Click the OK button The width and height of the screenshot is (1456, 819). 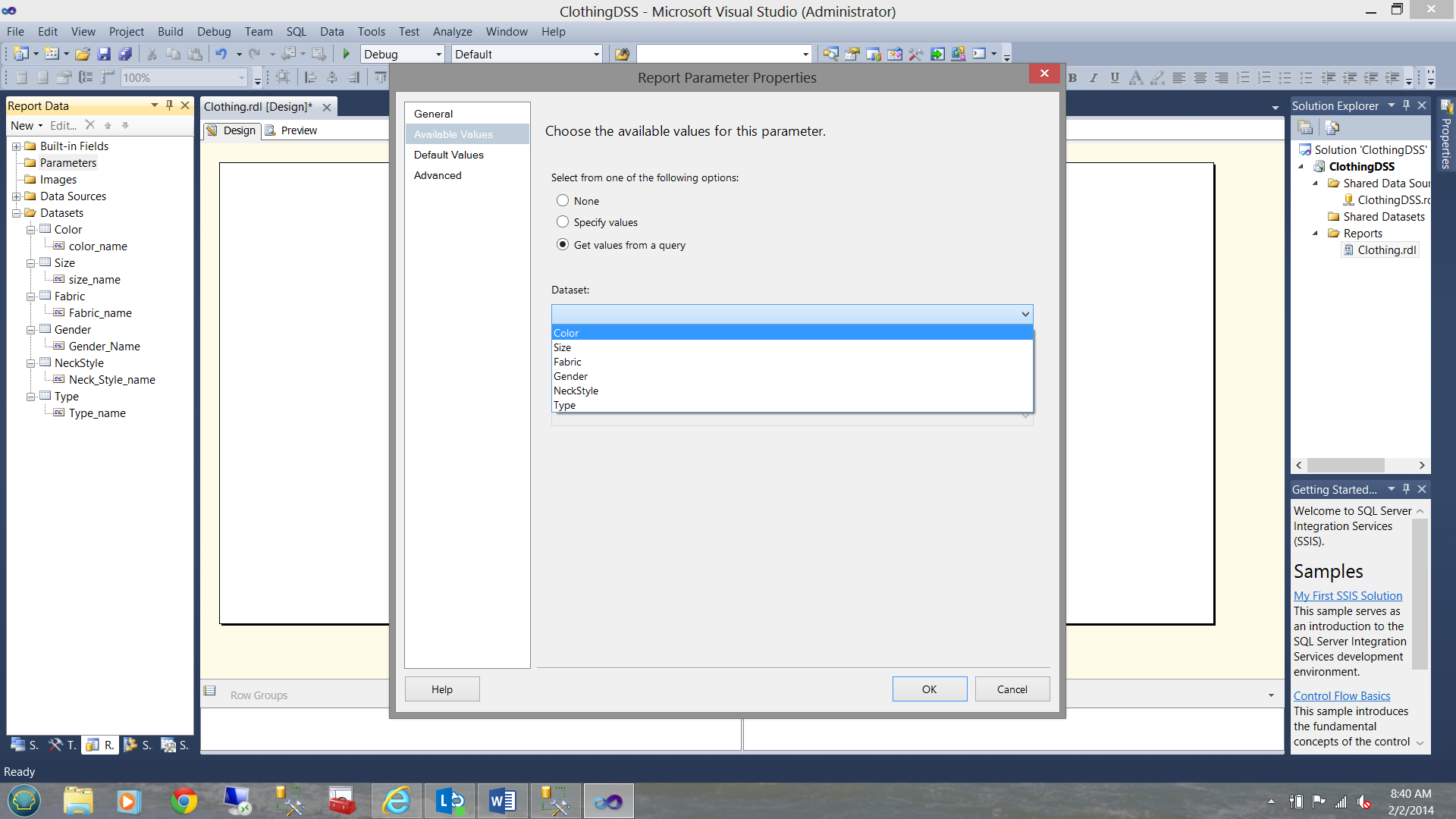point(929,689)
